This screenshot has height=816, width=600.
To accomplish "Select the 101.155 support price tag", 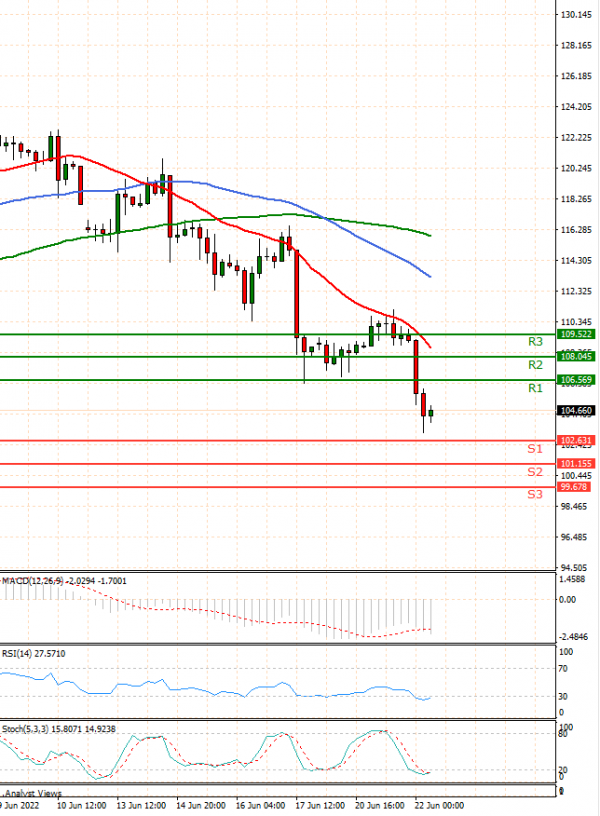I will (x=576, y=463).
